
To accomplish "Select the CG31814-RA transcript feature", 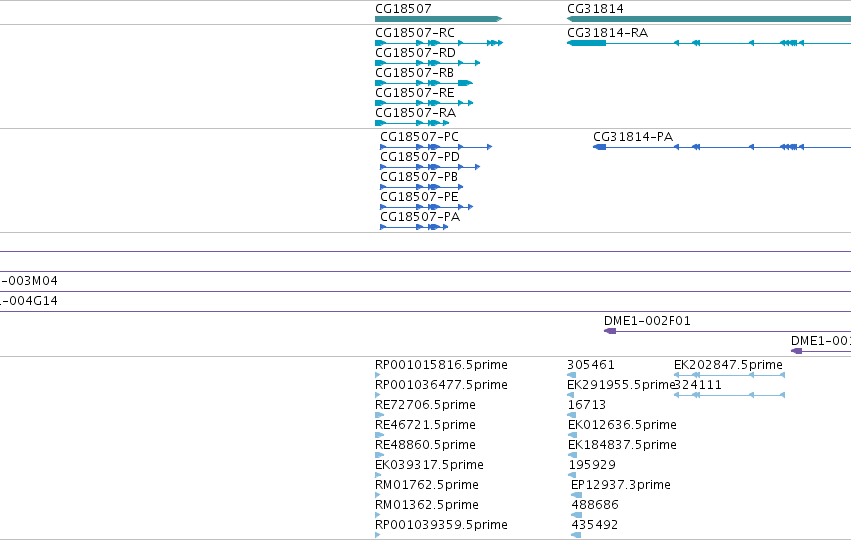I will pos(709,43).
